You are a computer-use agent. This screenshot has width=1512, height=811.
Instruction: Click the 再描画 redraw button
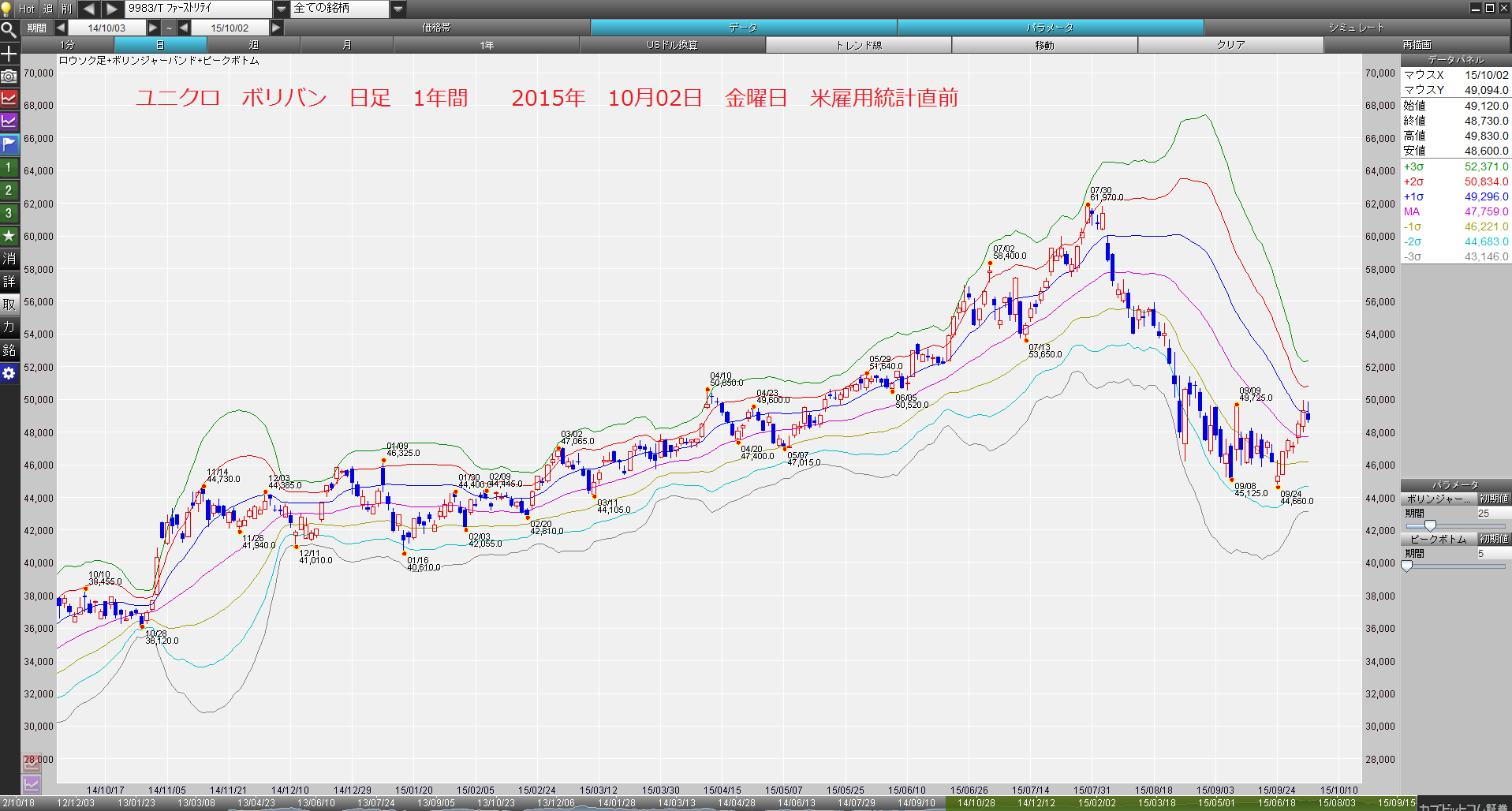pos(1417,45)
